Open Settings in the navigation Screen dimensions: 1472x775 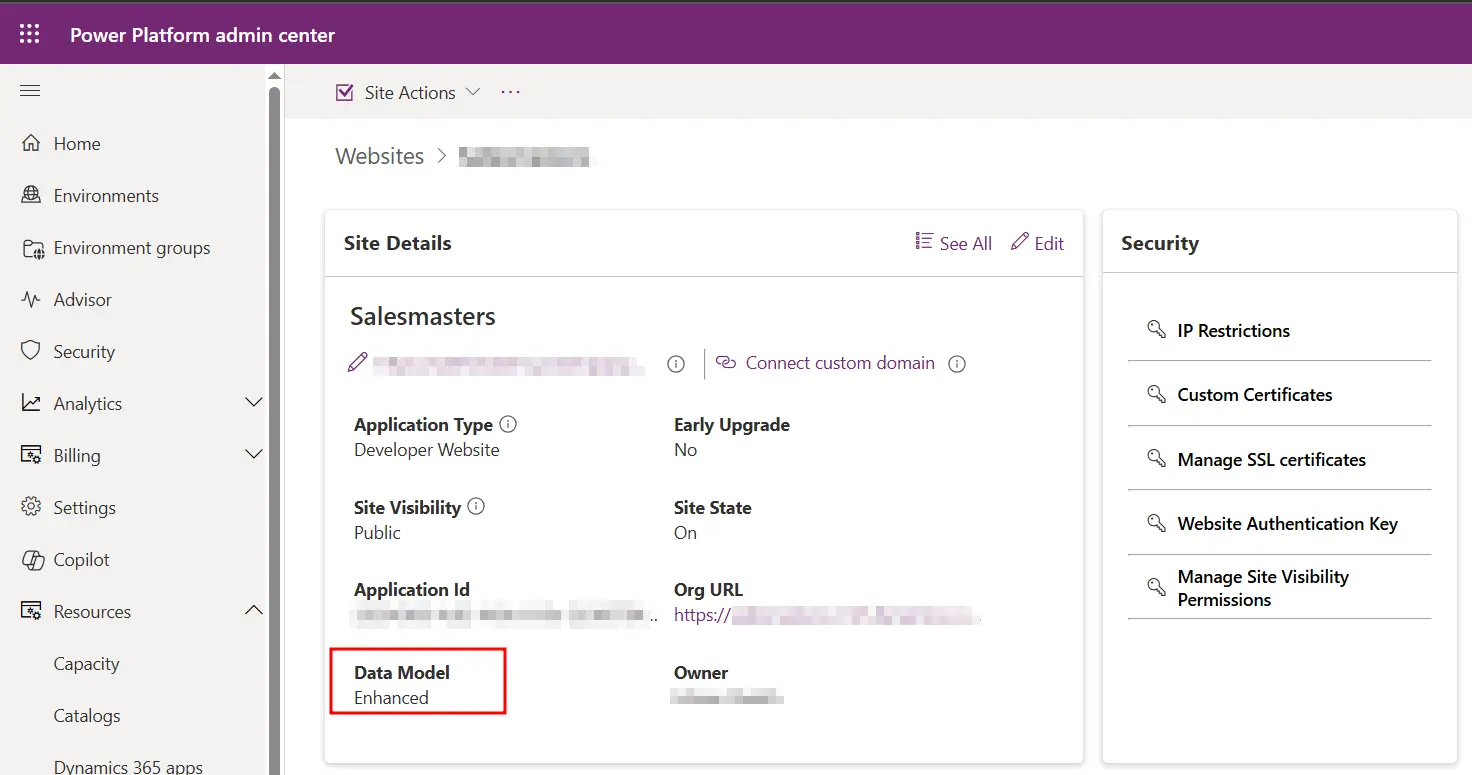tap(85, 508)
